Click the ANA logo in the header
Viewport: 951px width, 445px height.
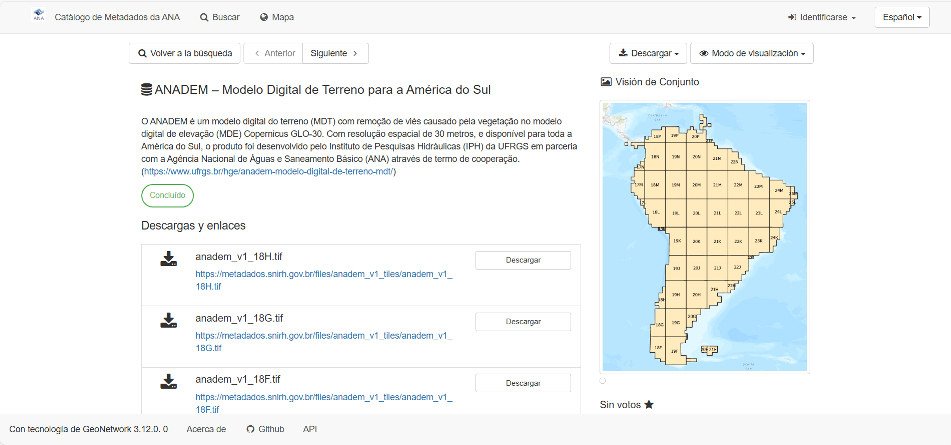[x=38, y=17]
